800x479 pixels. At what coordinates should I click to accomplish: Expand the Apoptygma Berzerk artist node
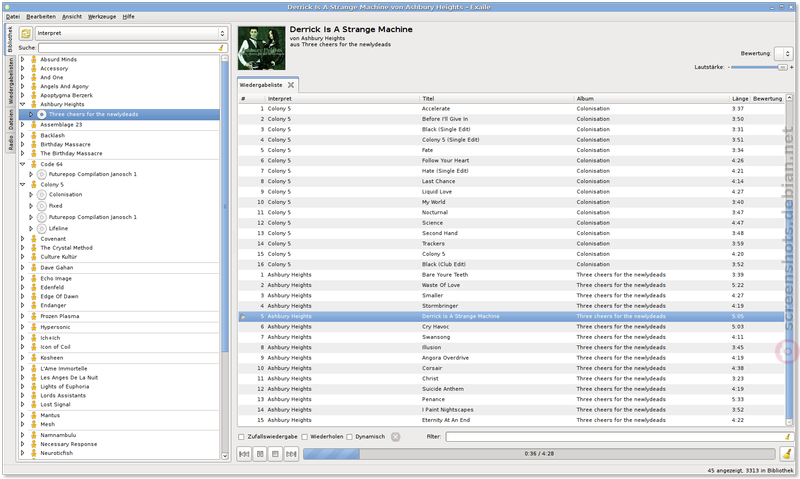point(22,95)
